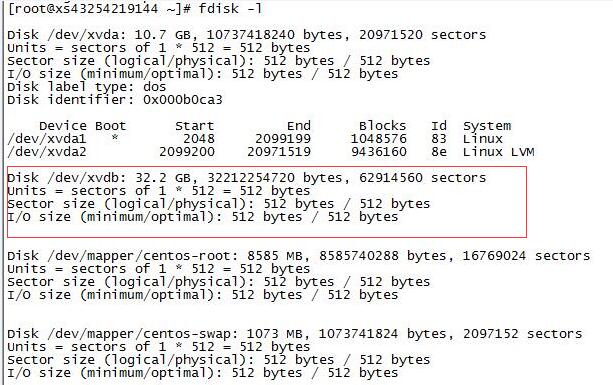Click the fdisk -l command text
Screen dimensions: 613x385
pyautogui.click(x=230, y=8)
